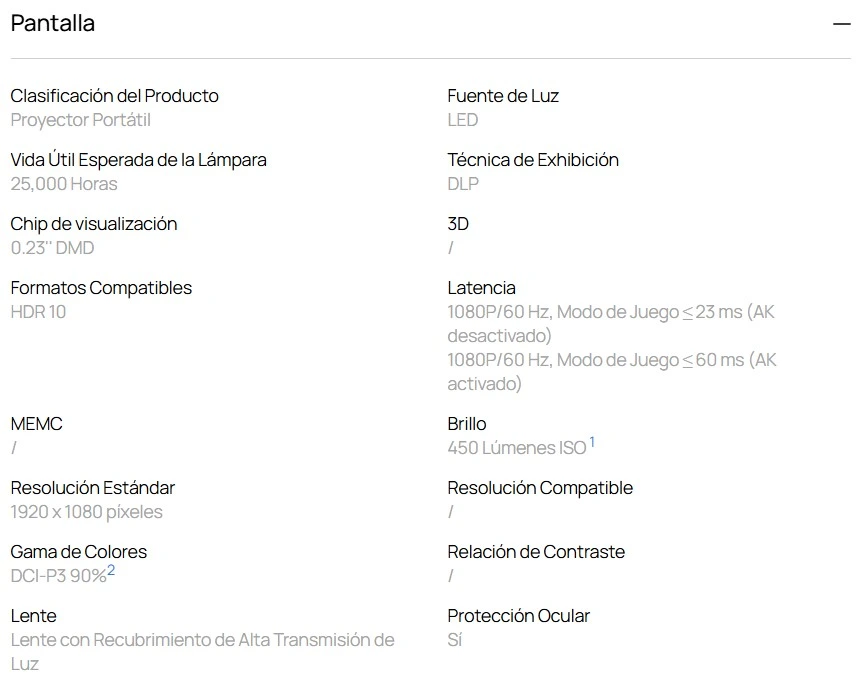Open footnote 1 next to Lúmenes ISO

click(x=592, y=442)
